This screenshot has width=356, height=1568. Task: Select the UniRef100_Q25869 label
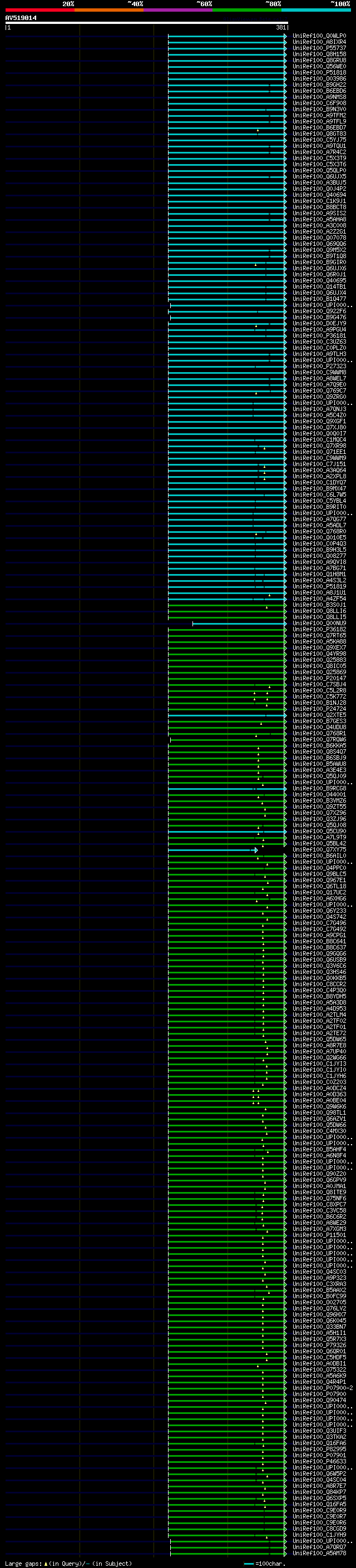319,672
